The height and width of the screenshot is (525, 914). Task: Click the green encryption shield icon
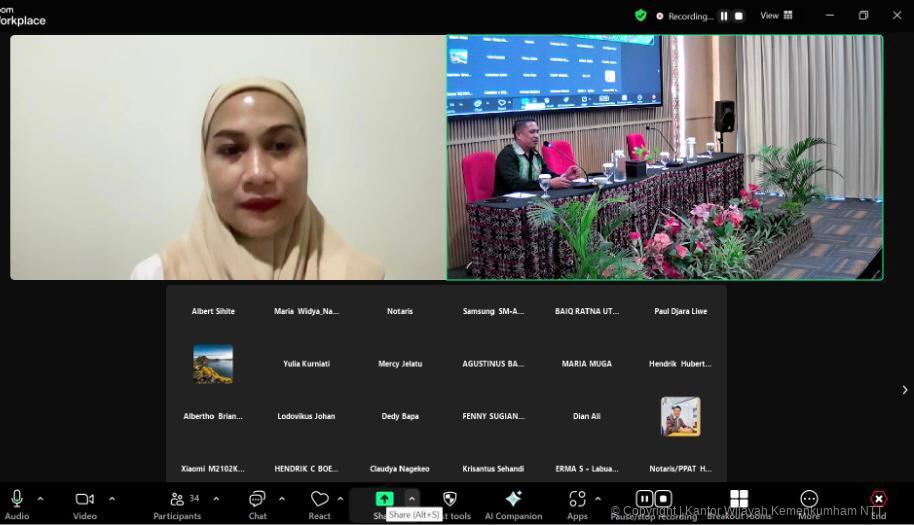coord(640,15)
